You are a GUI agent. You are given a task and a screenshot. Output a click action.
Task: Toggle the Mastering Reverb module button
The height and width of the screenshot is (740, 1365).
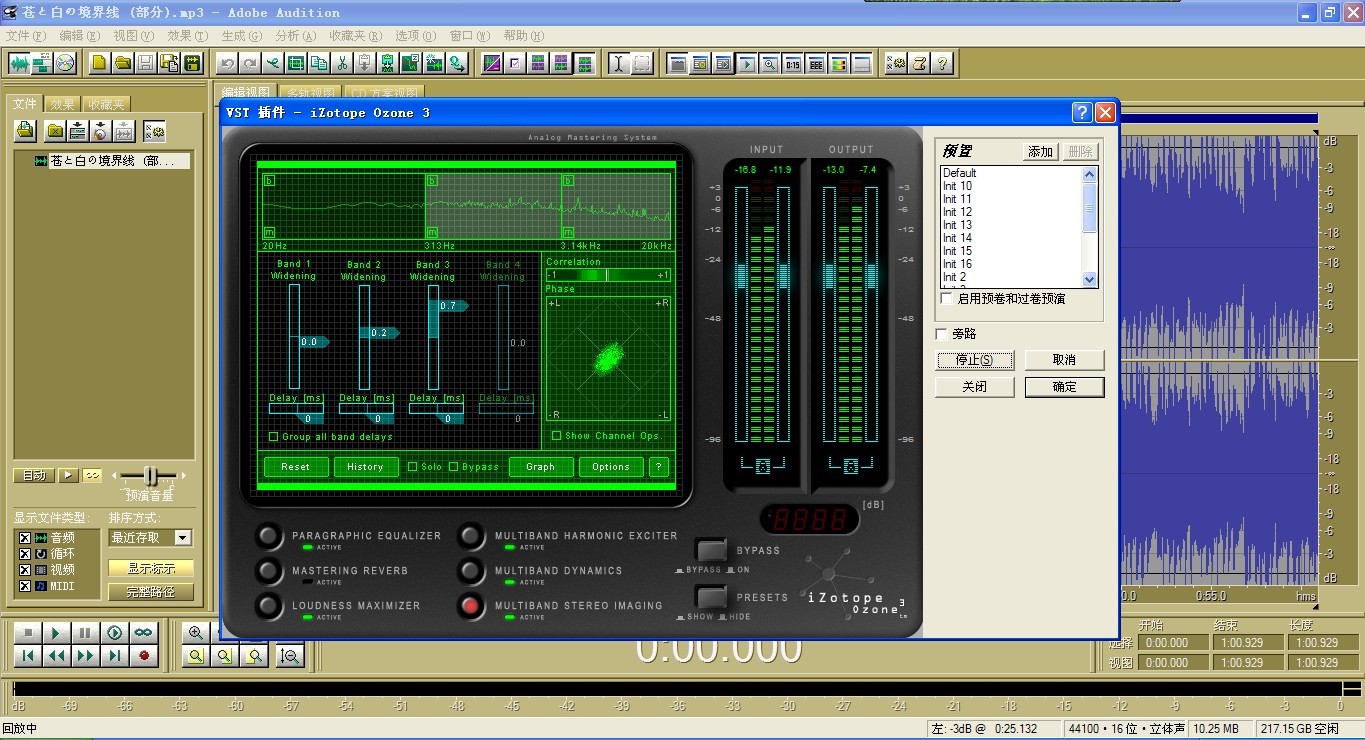click(x=269, y=571)
